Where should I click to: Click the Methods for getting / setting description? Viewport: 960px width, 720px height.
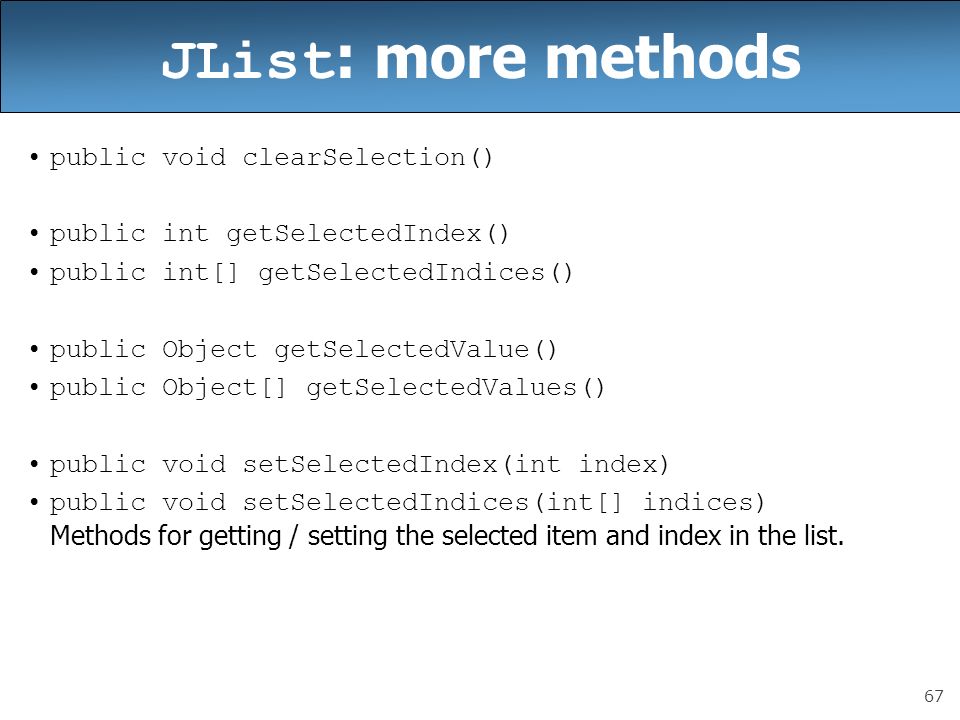[447, 536]
